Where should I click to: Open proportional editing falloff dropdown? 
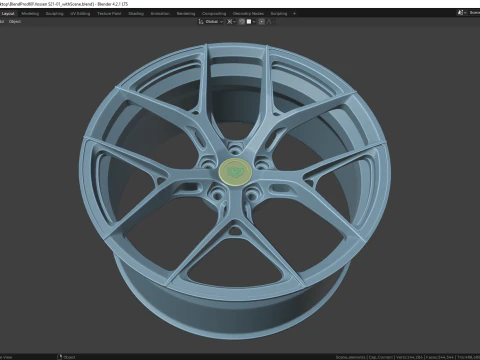pyautogui.click(x=271, y=22)
